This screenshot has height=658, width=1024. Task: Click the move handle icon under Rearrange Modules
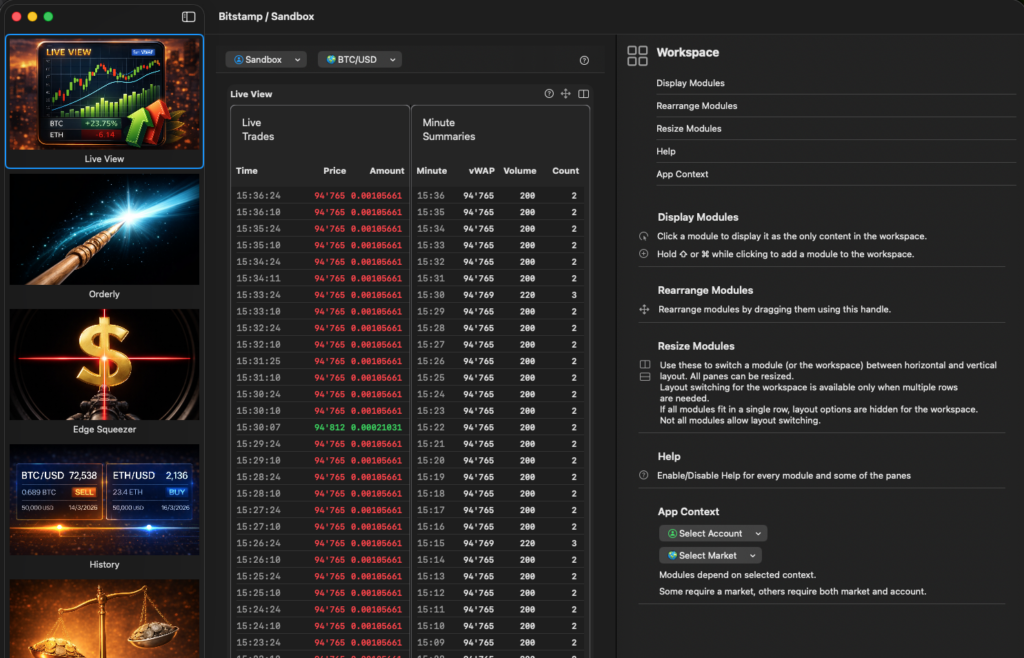tap(644, 310)
